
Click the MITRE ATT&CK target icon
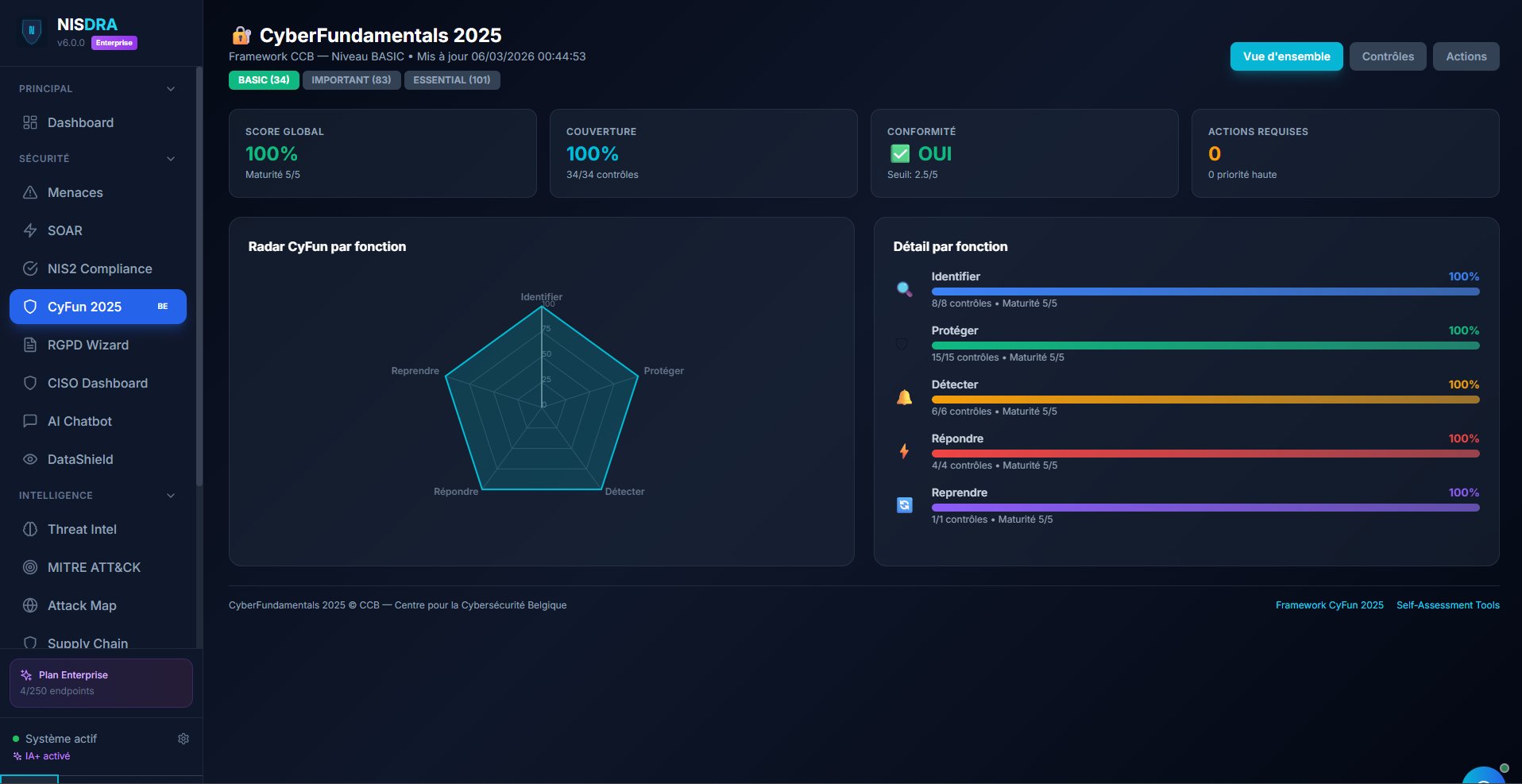30,567
